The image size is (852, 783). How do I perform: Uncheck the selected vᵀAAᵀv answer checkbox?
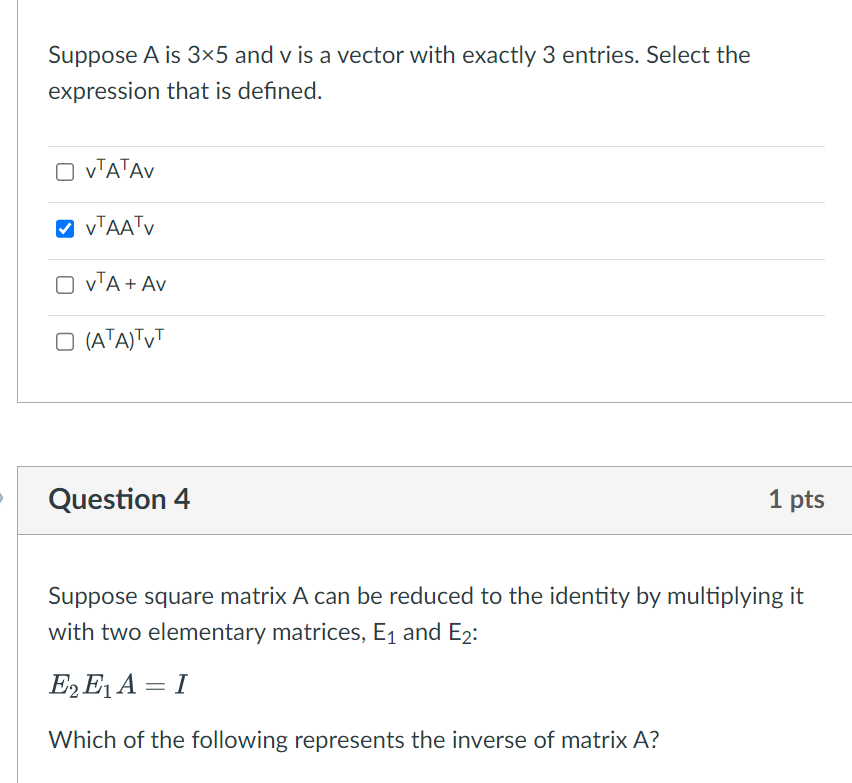pyautogui.click(x=63, y=228)
